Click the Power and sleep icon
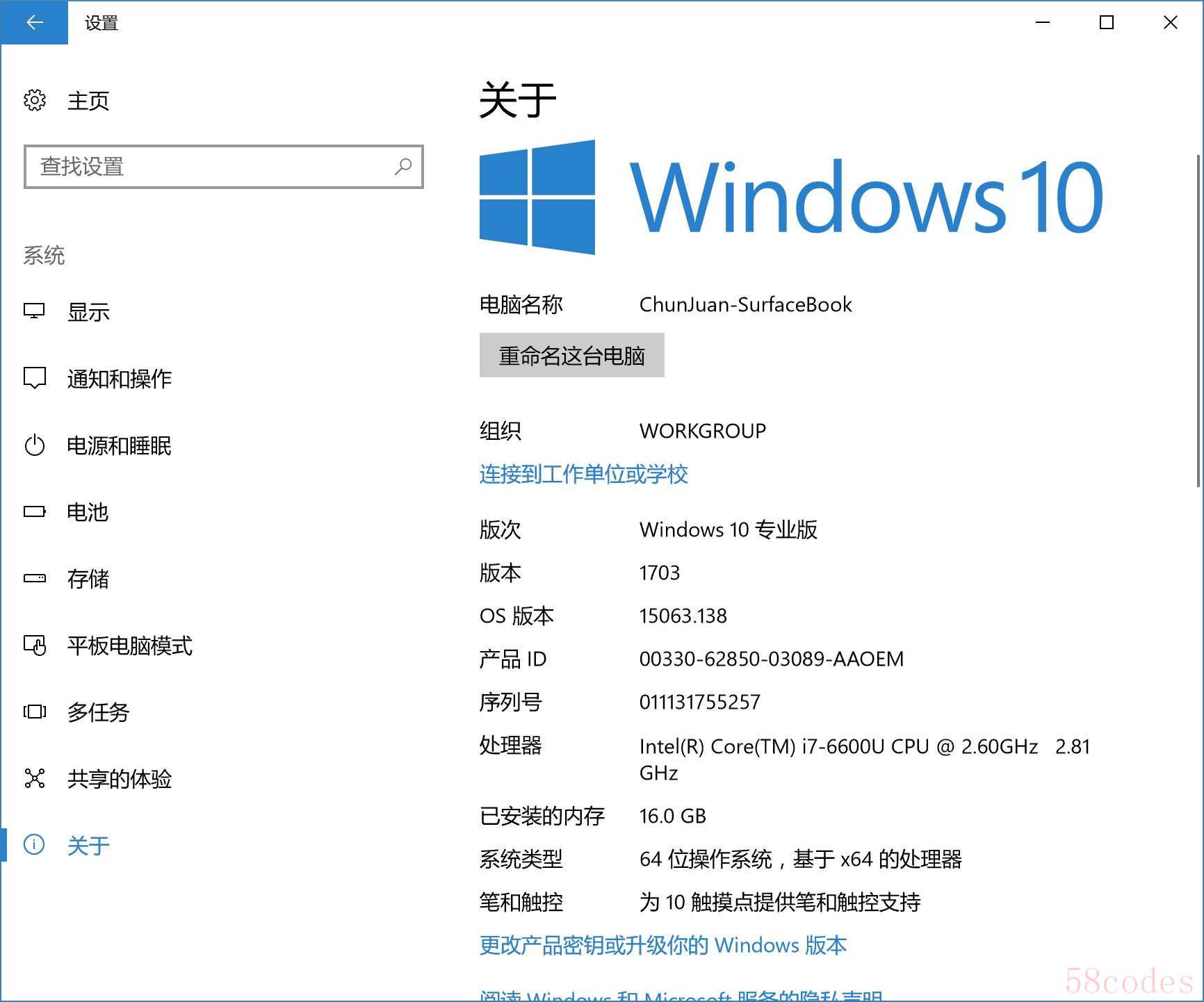The width and height of the screenshot is (1204, 1002). [x=34, y=445]
